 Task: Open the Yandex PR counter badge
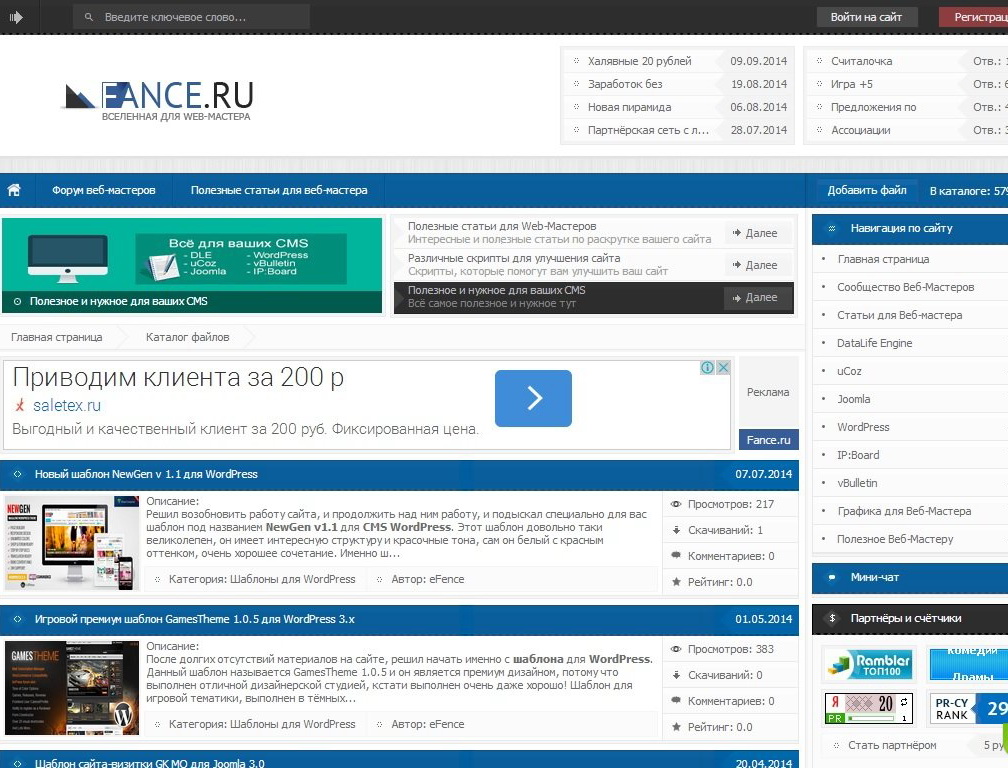[x=868, y=708]
